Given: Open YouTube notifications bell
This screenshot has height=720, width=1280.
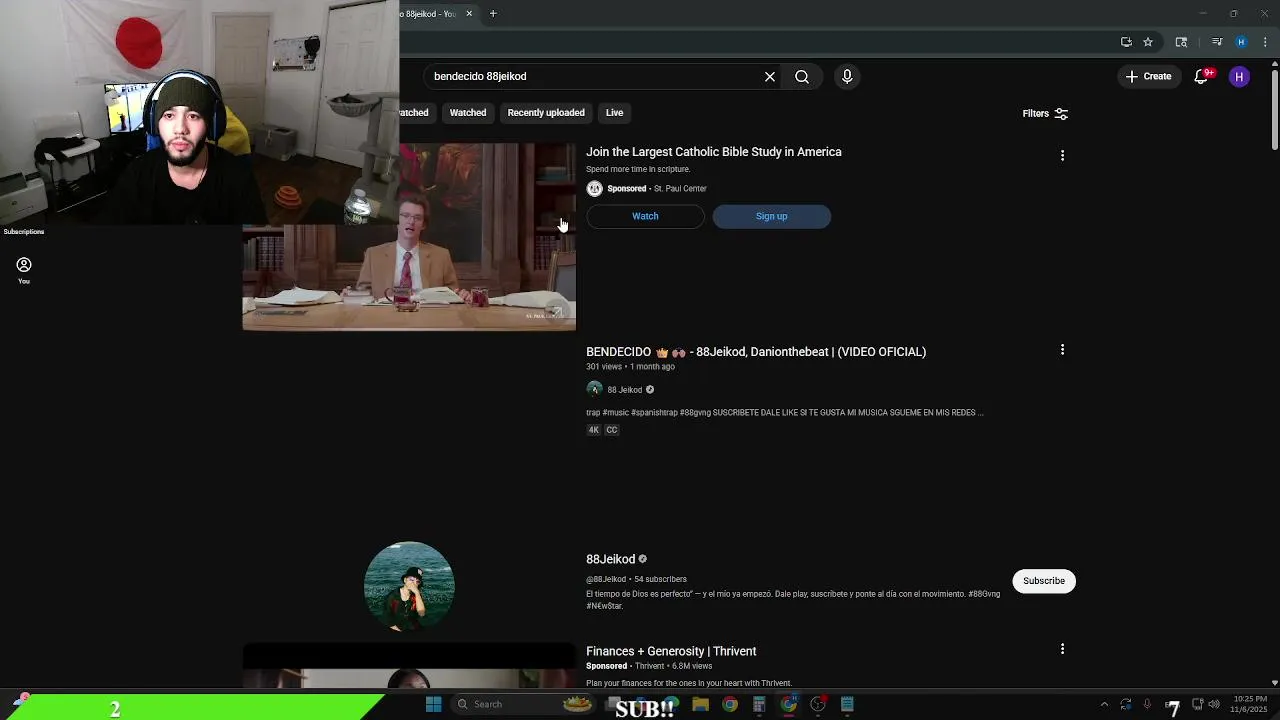Looking at the screenshot, I should pos(1201,76).
